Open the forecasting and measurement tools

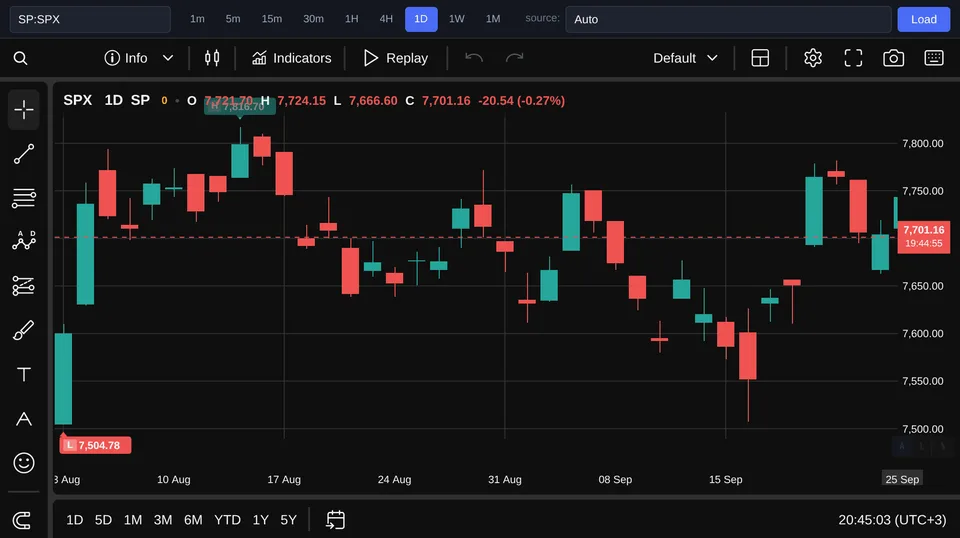tap(24, 286)
